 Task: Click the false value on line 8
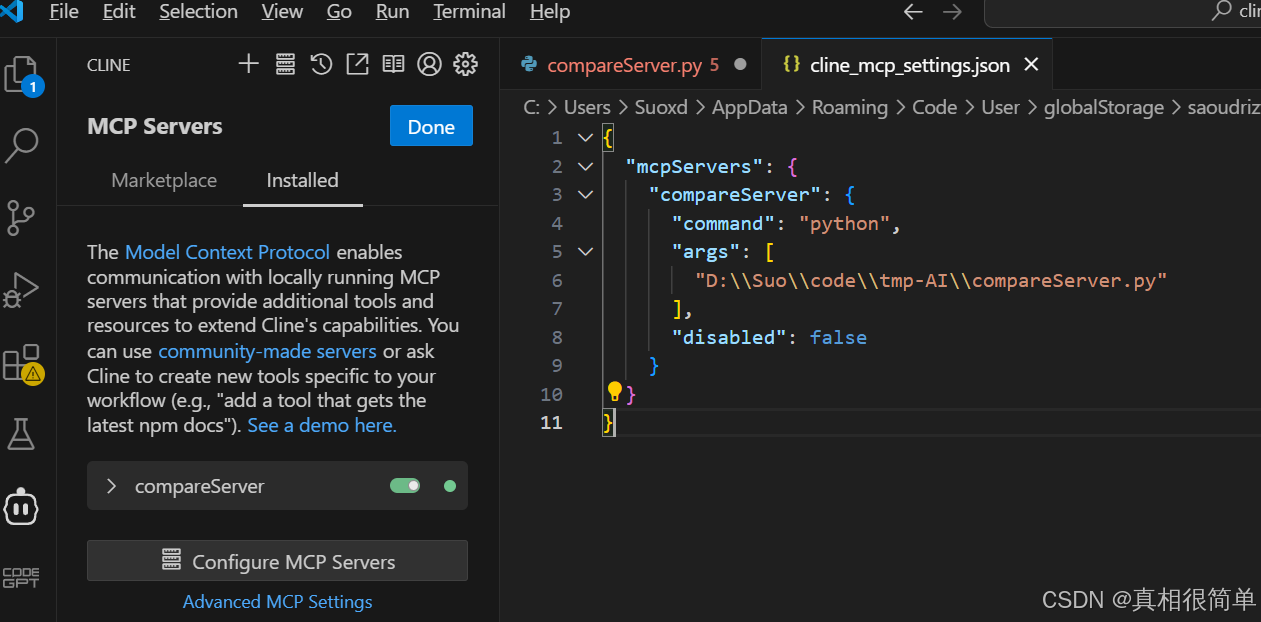point(838,337)
